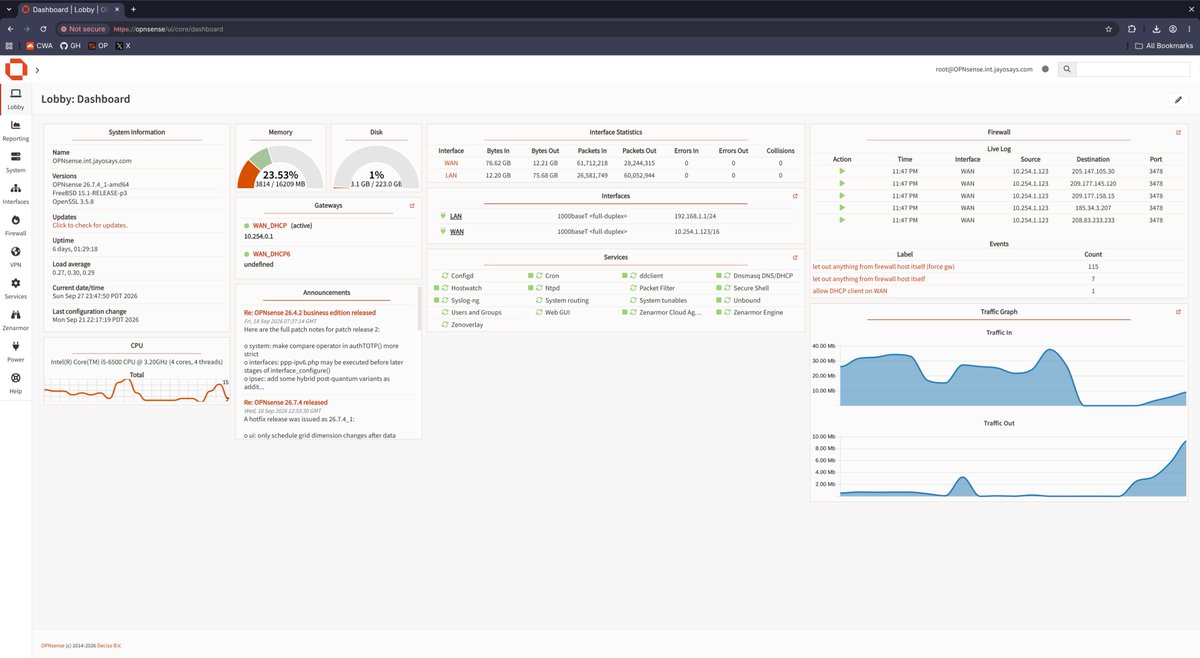Bookmark this page with the star icon

[x=1108, y=29]
